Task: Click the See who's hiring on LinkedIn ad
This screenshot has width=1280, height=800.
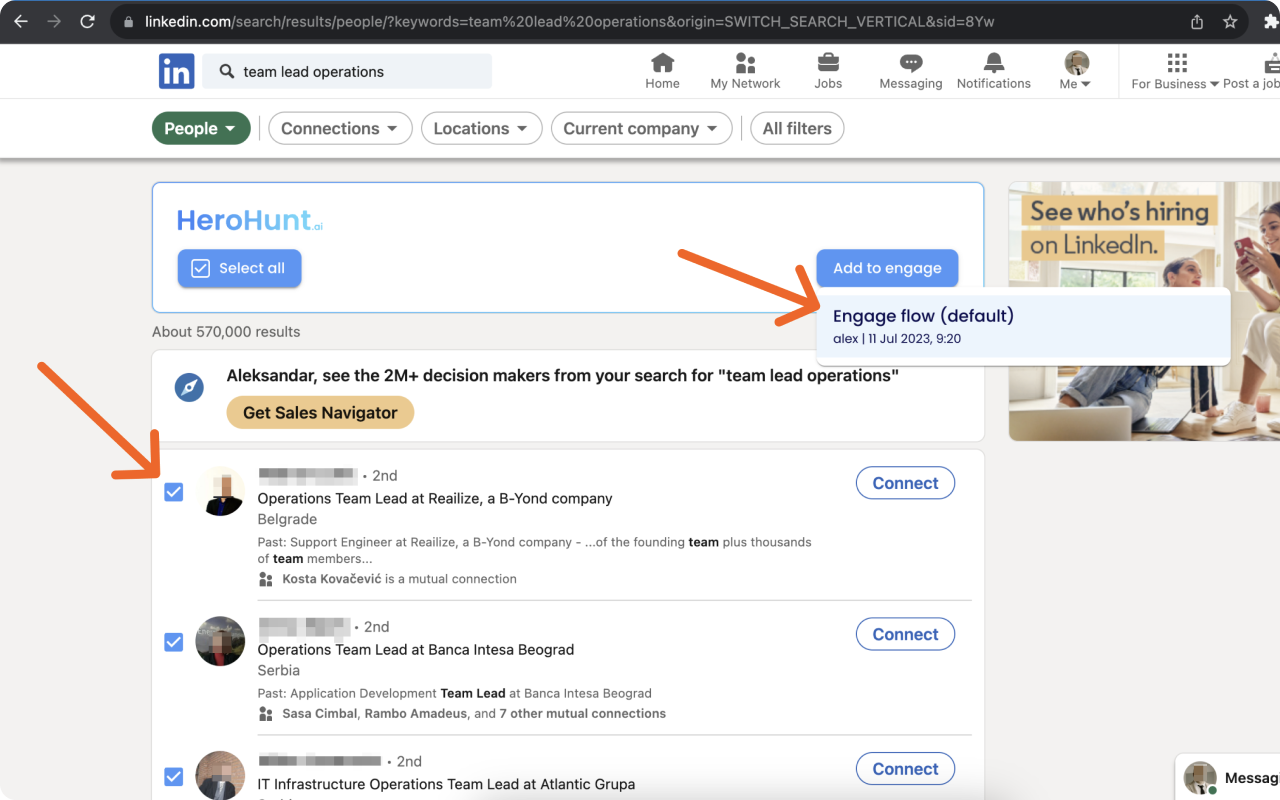Action: [1144, 311]
